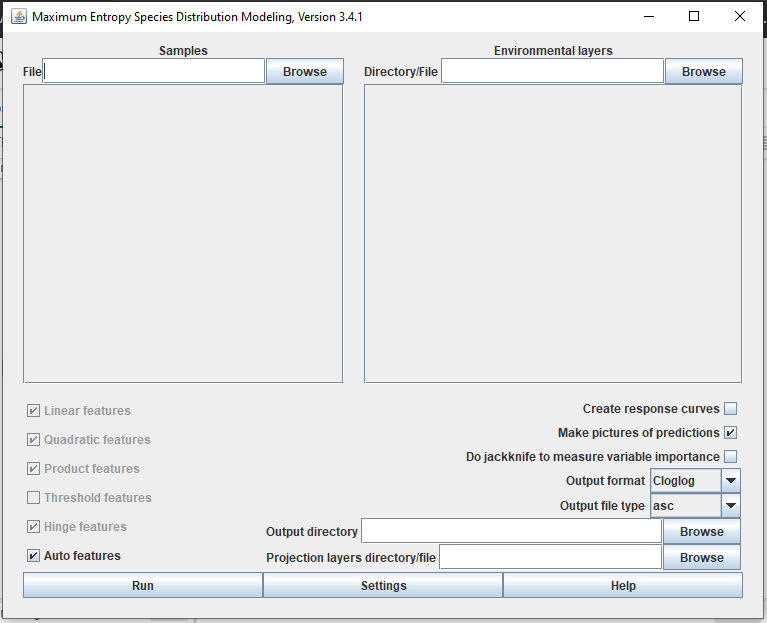The height and width of the screenshot is (623, 767).
Task: Select the Projection layers directory/file field
Action: click(550, 557)
